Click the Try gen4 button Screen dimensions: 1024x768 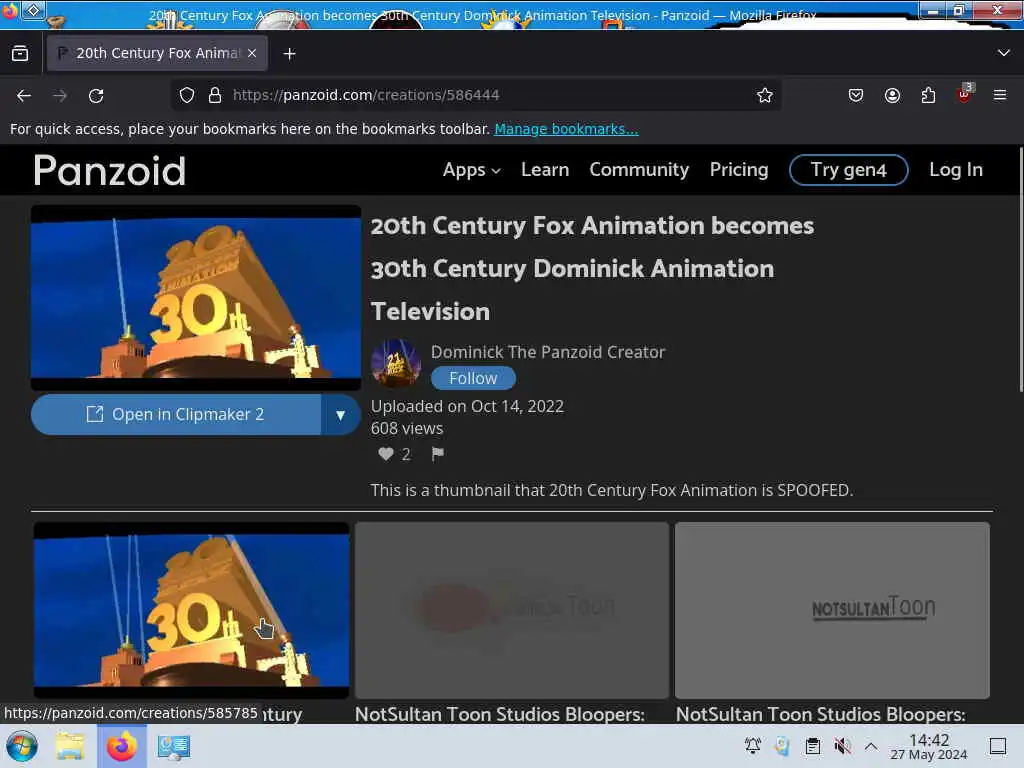coord(848,170)
